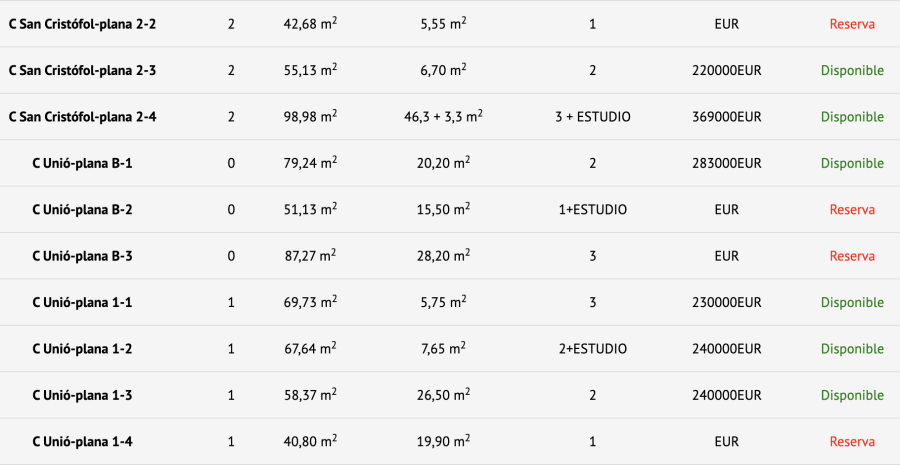900x465 pixels.
Task: Click Disponible status for Unió B-1
Action: click(x=852, y=163)
